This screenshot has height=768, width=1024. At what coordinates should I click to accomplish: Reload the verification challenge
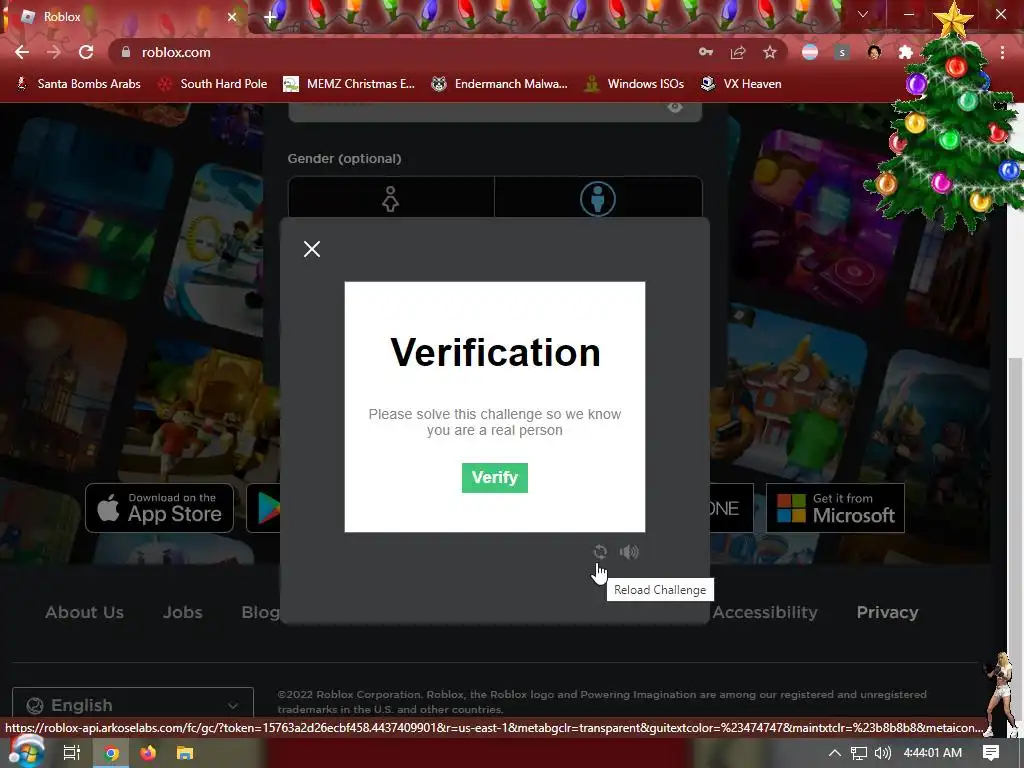[x=600, y=552]
